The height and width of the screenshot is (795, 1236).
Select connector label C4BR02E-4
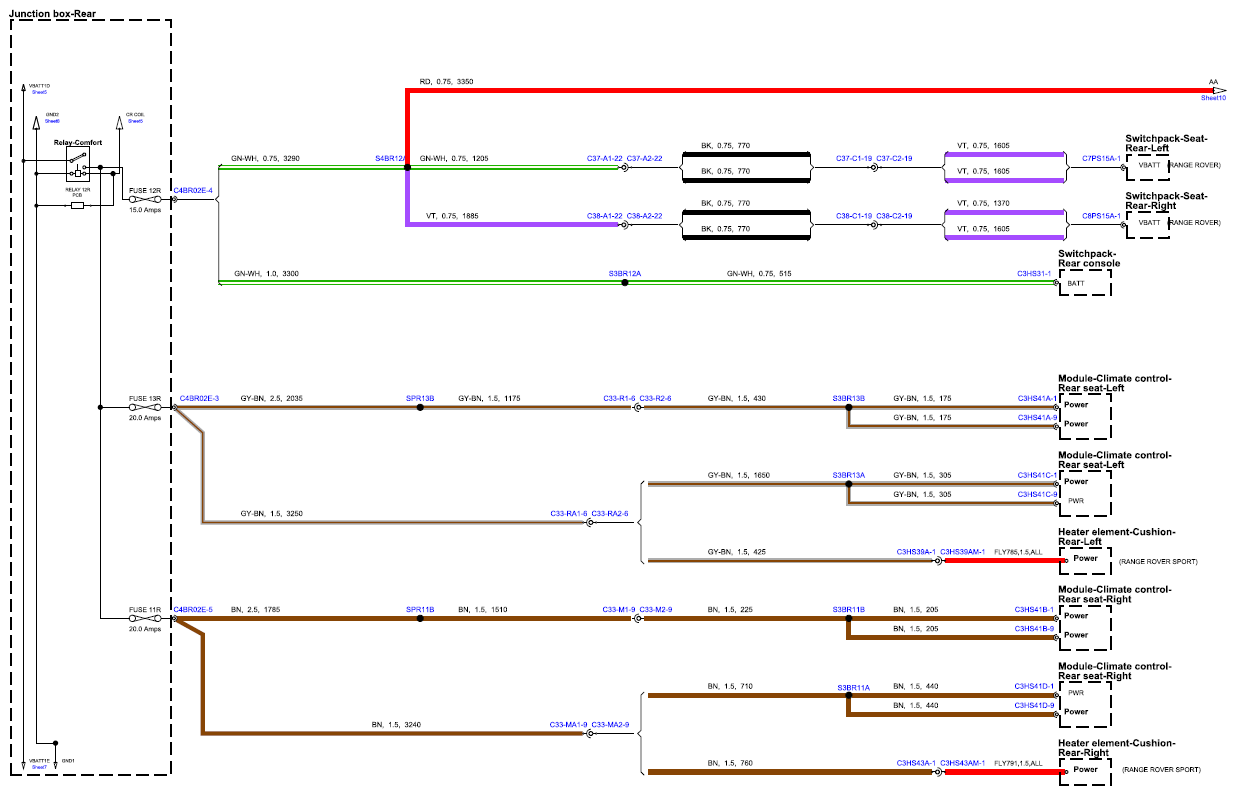pos(193,189)
